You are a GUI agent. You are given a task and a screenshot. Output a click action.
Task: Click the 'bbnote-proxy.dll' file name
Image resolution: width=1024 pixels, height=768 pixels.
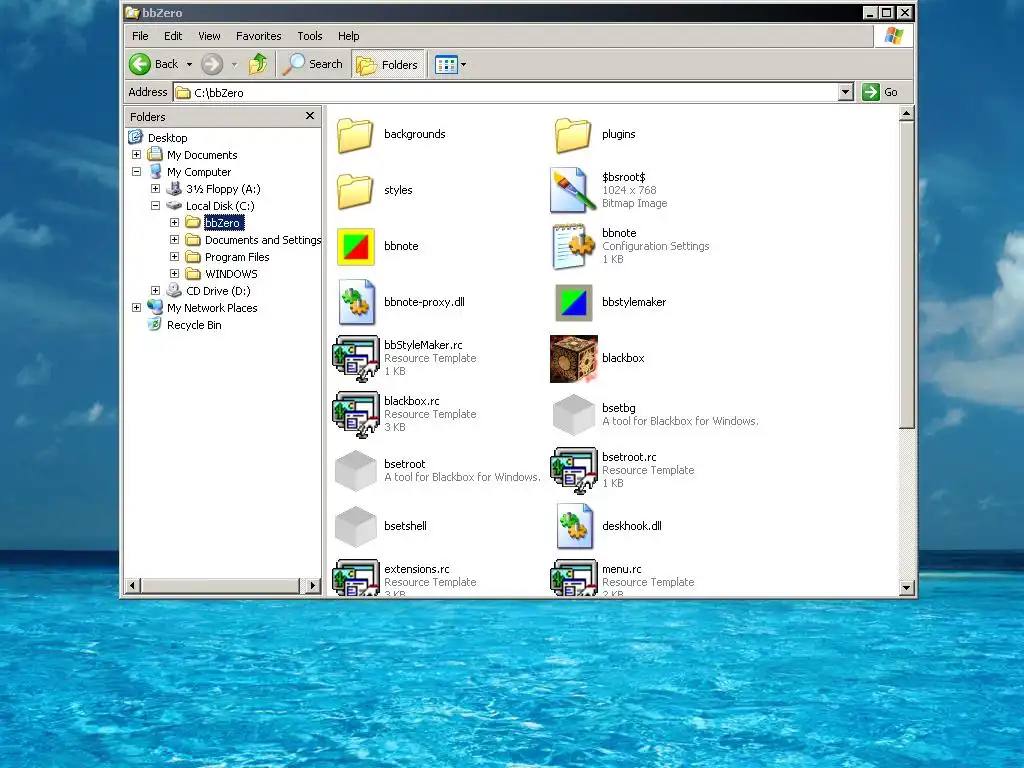point(424,302)
